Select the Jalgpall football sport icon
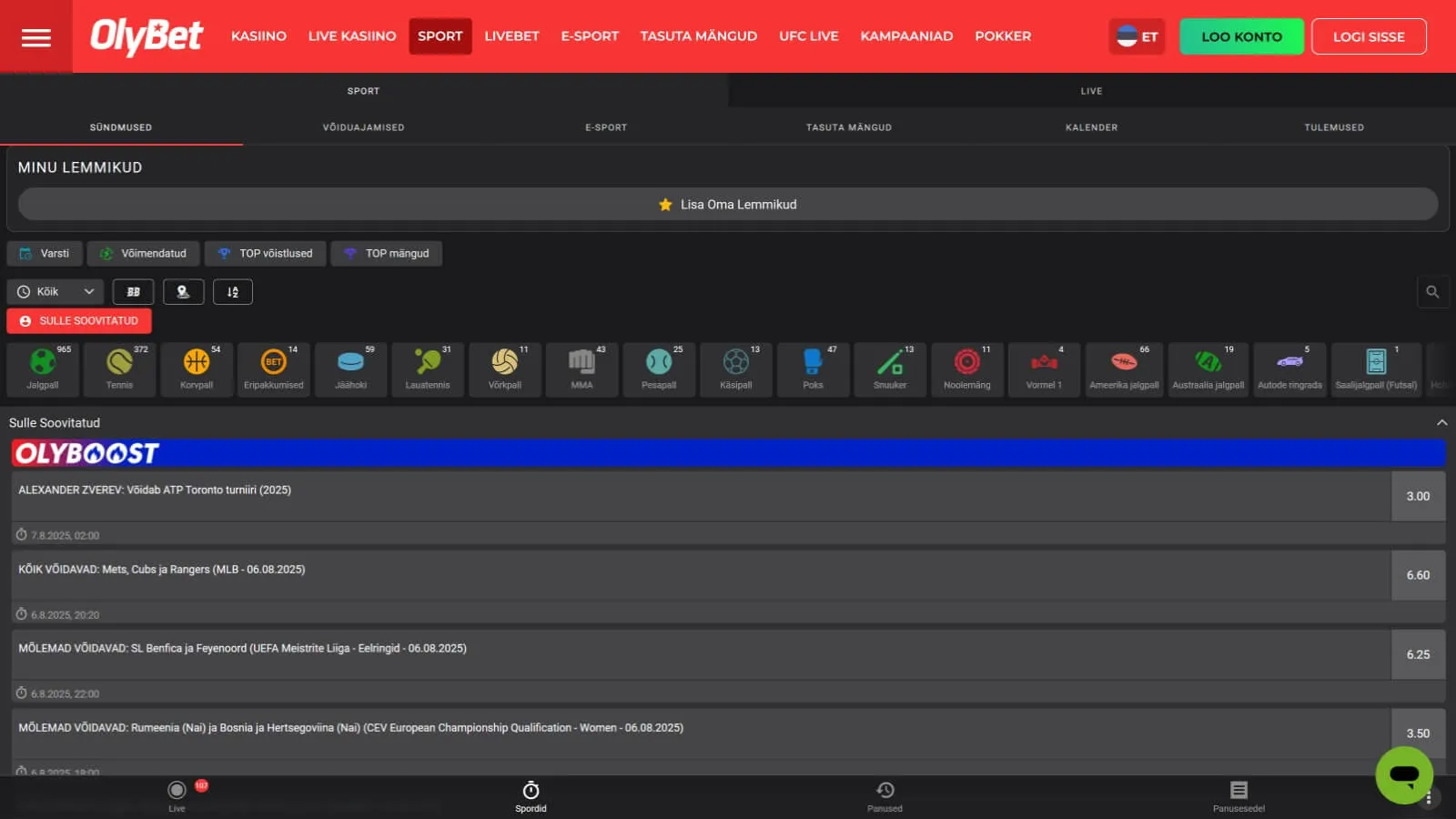Screen dimensions: 1456x819 [43, 369]
